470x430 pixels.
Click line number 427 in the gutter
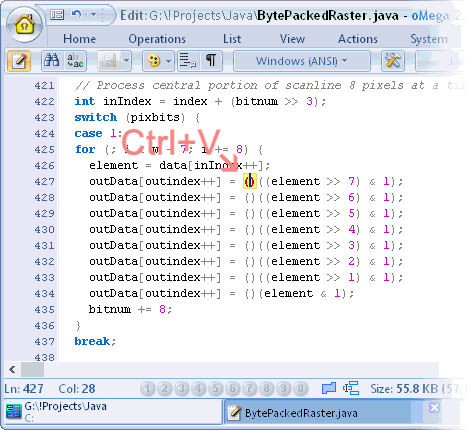tap(44, 181)
